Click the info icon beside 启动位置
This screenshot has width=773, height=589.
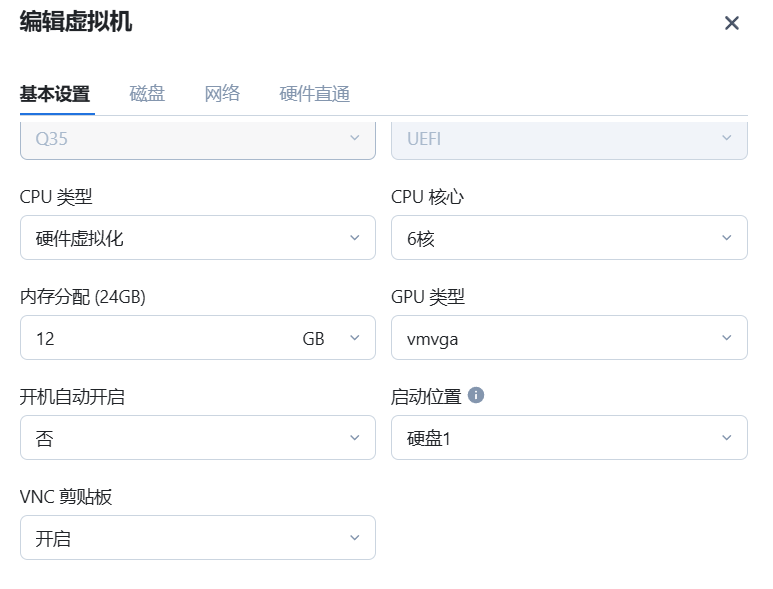tap(476, 395)
